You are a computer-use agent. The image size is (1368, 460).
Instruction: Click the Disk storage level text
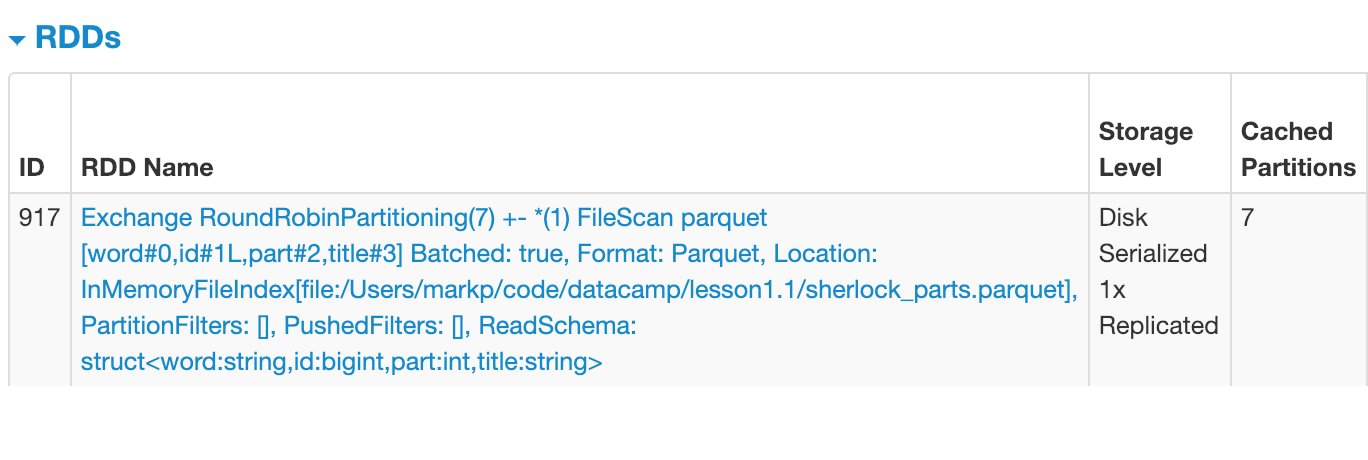coord(1123,218)
